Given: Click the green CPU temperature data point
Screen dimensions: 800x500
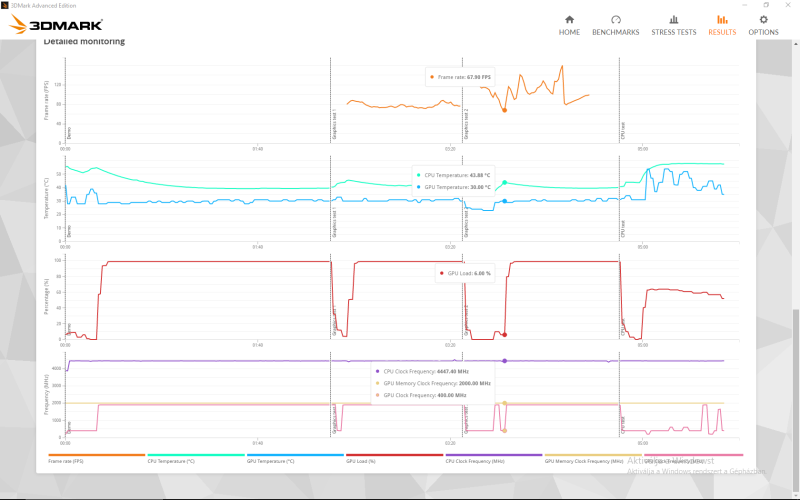Looking at the screenshot, I should coord(504,182).
